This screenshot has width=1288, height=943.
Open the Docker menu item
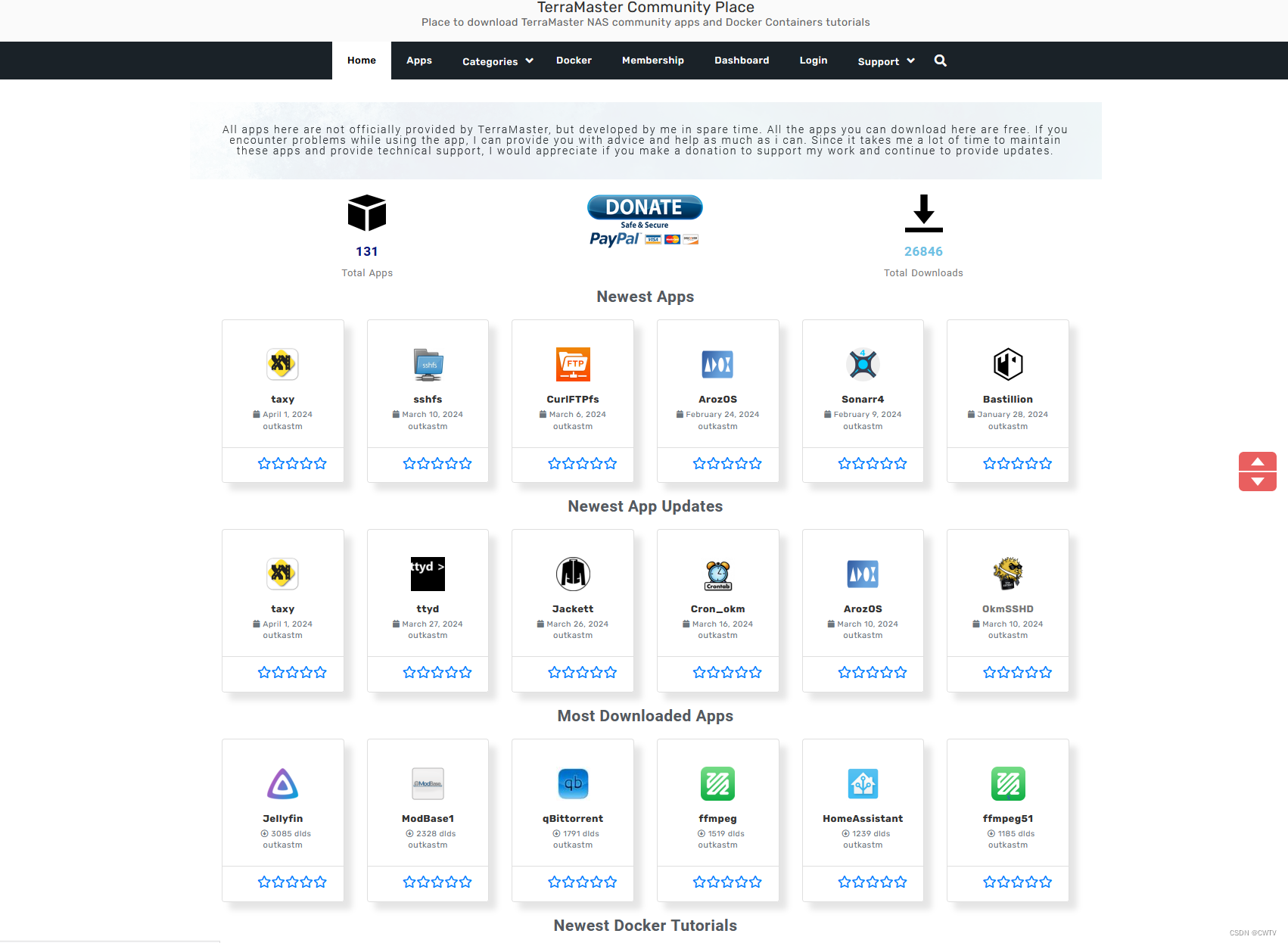point(574,61)
